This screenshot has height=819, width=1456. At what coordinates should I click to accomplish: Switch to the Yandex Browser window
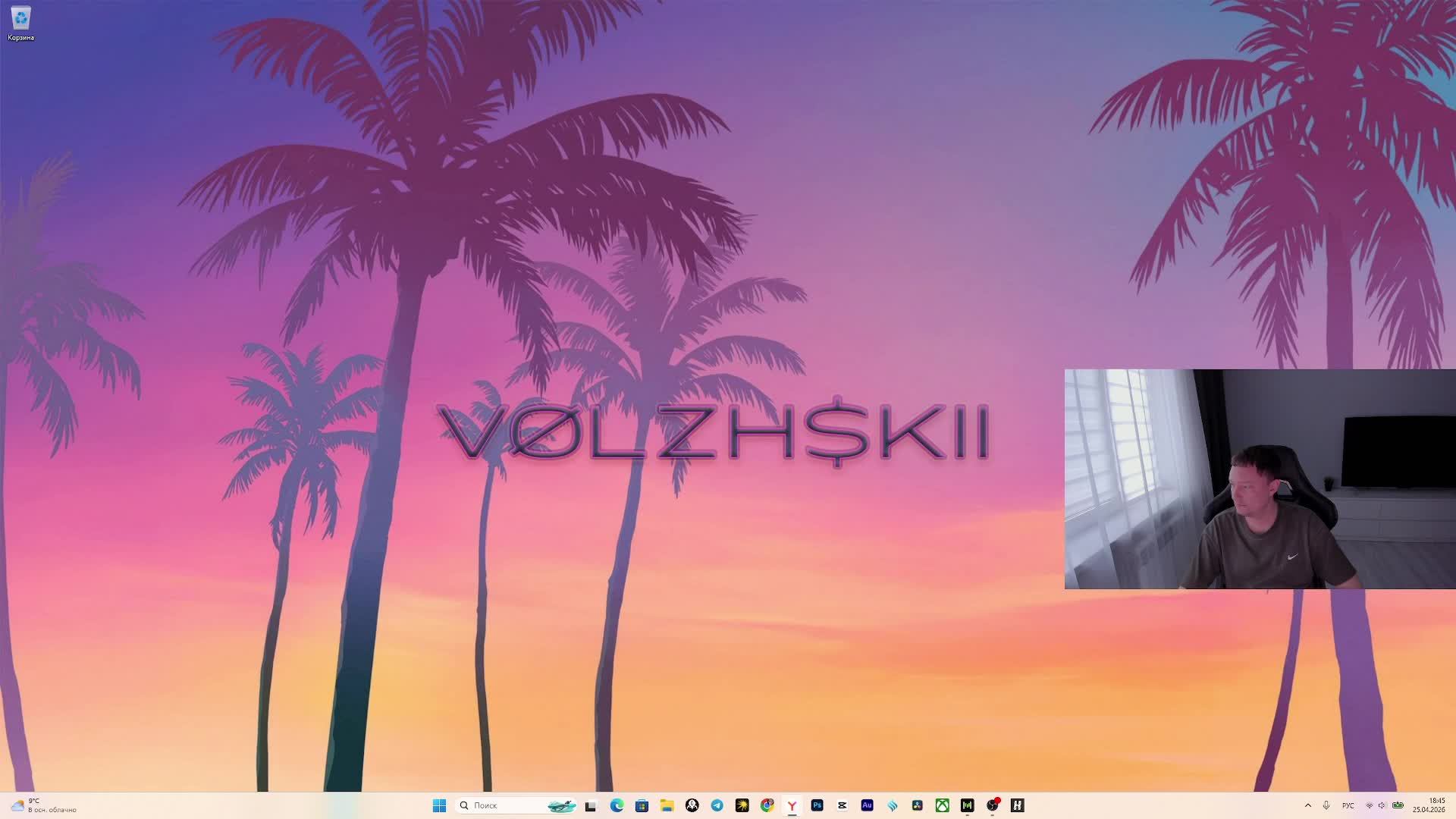pyautogui.click(x=792, y=805)
